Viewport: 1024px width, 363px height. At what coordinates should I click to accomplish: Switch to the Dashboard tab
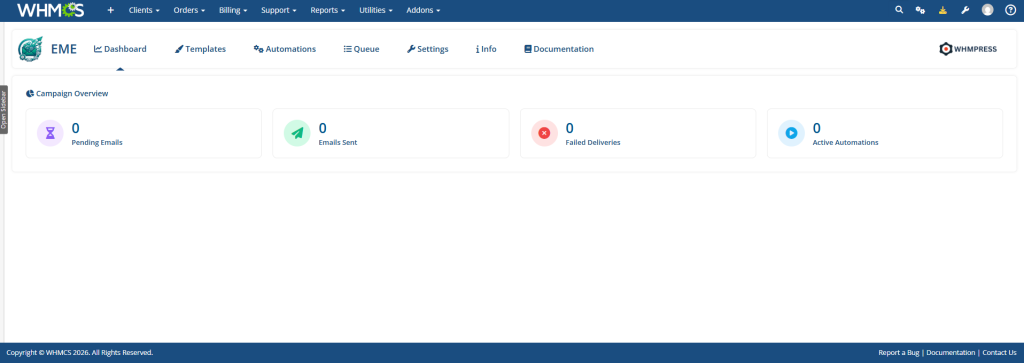(x=120, y=49)
